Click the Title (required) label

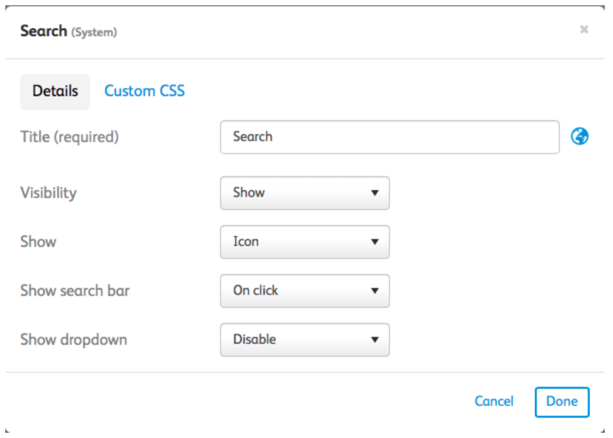(70, 137)
